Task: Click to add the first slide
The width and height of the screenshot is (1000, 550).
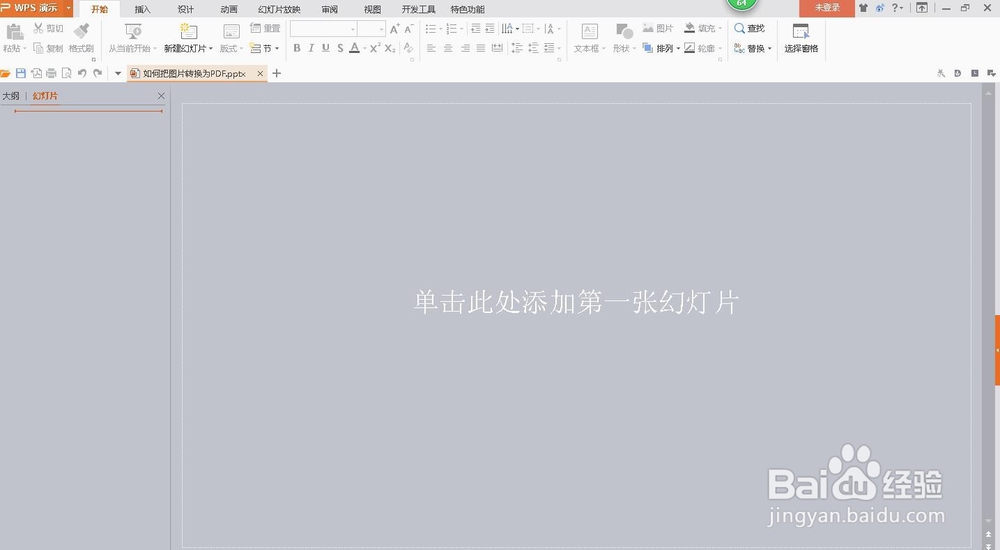Action: point(576,302)
